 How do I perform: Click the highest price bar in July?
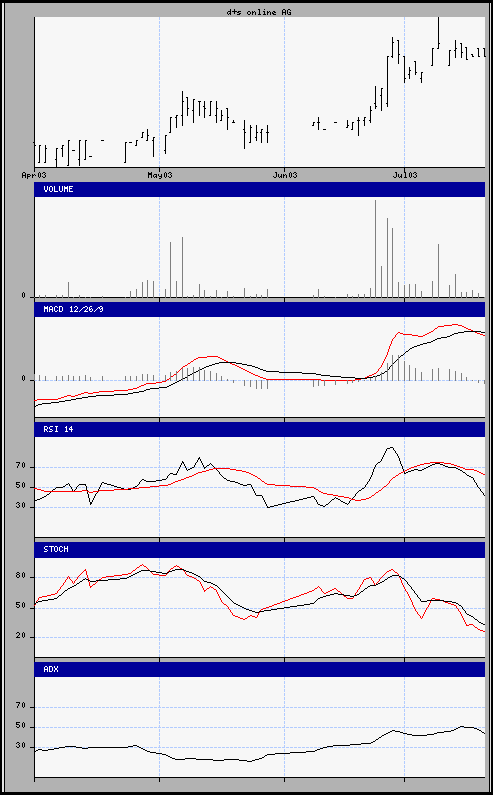click(438, 33)
